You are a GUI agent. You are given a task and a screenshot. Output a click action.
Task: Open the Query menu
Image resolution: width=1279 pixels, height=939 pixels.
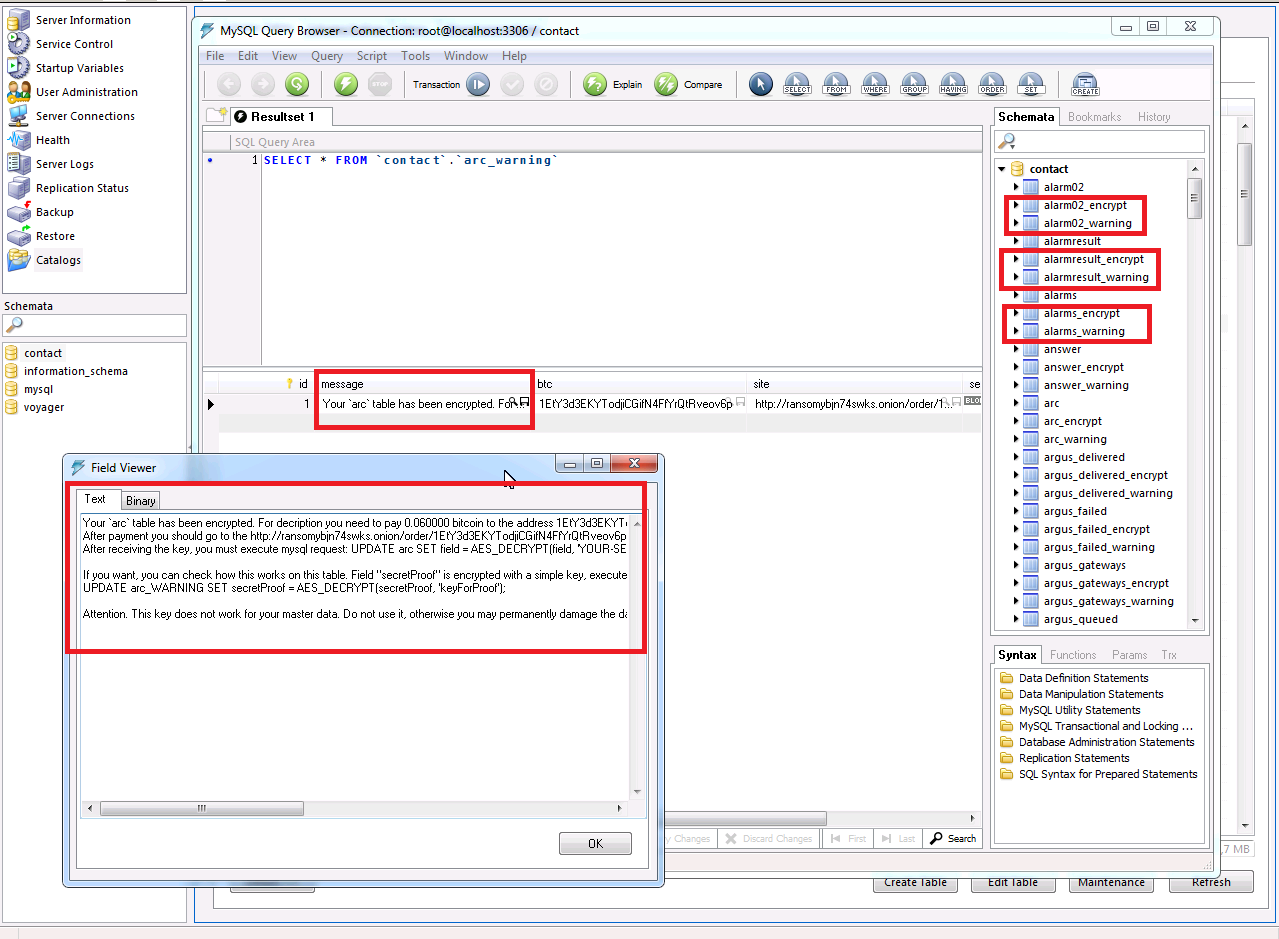tap(327, 56)
